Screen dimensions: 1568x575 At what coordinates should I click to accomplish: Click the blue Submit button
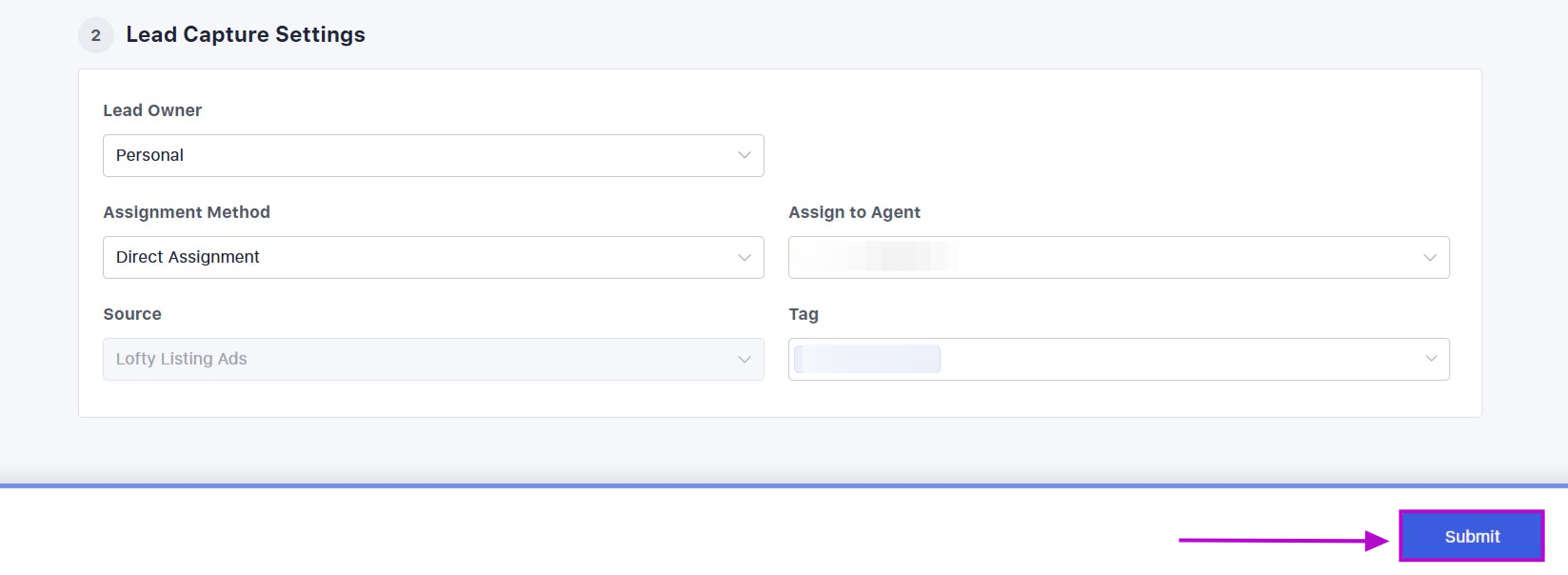pyautogui.click(x=1471, y=536)
